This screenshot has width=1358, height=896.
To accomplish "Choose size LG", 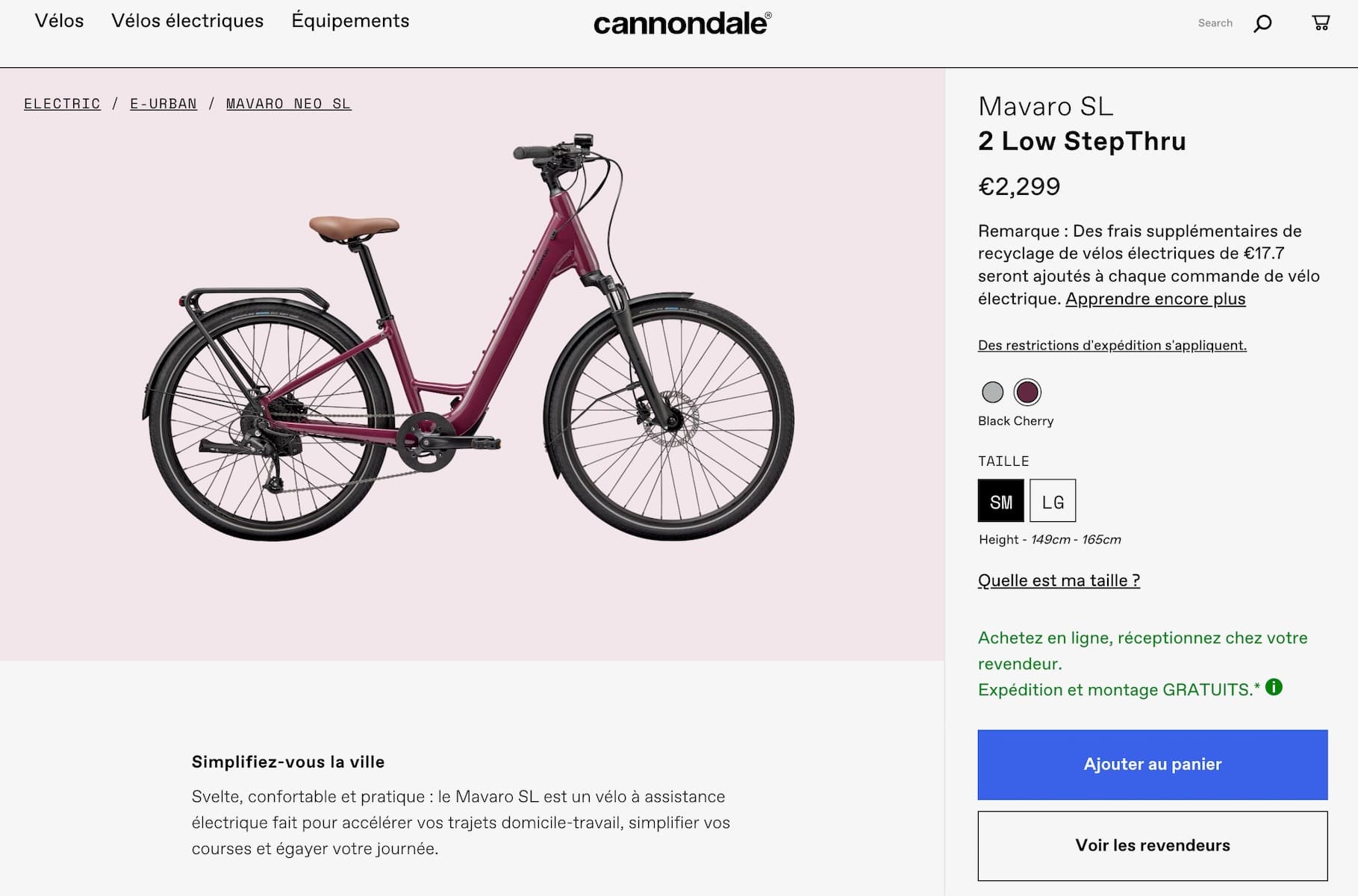I will (x=1053, y=501).
